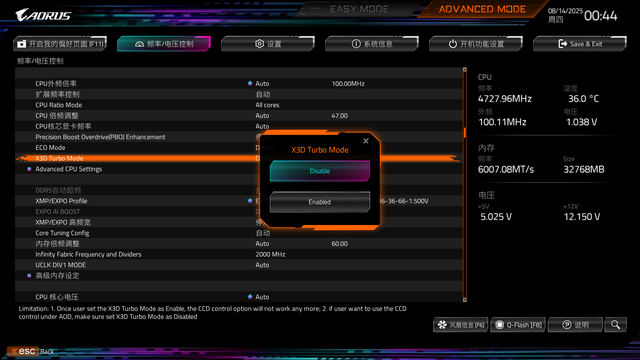Click the gear icon on 设置 tab
640x360 pixels.
pyautogui.click(x=259, y=44)
